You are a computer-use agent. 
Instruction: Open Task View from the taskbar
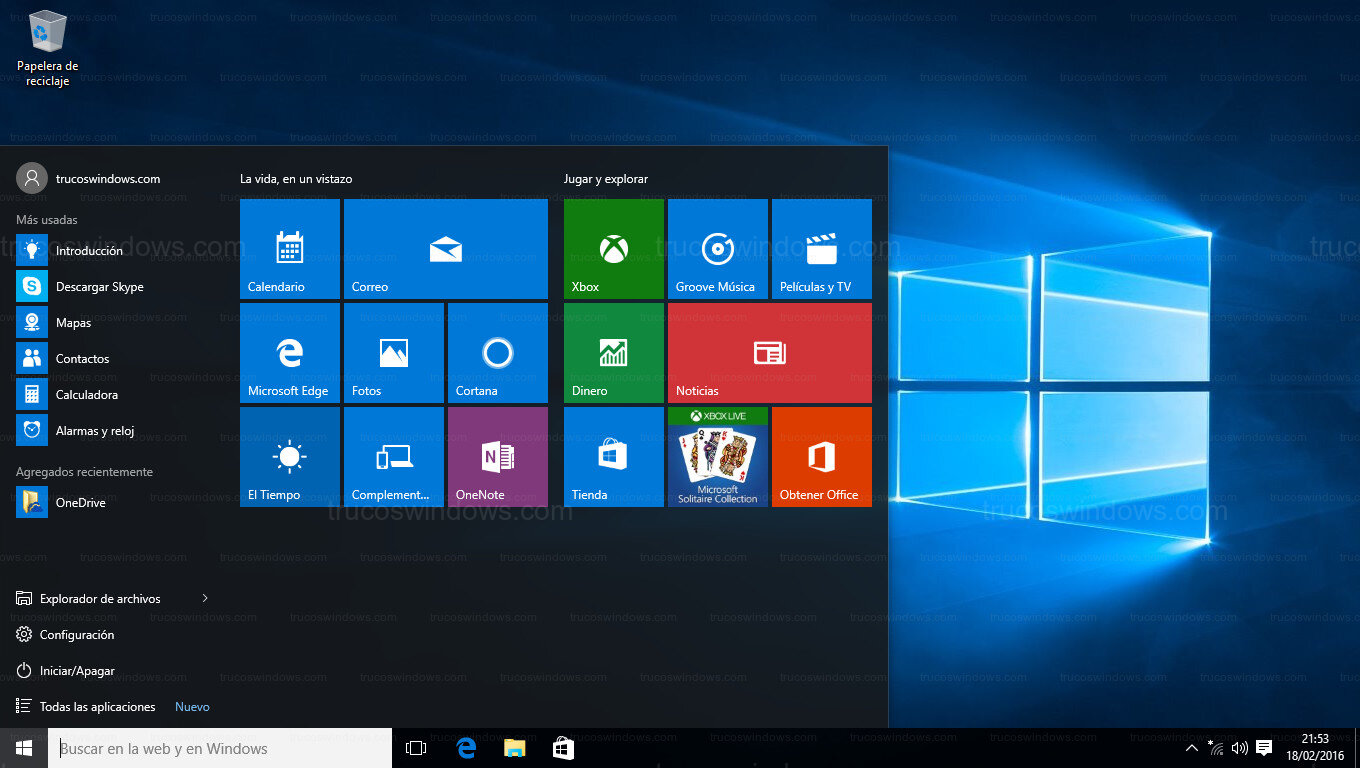click(x=415, y=747)
